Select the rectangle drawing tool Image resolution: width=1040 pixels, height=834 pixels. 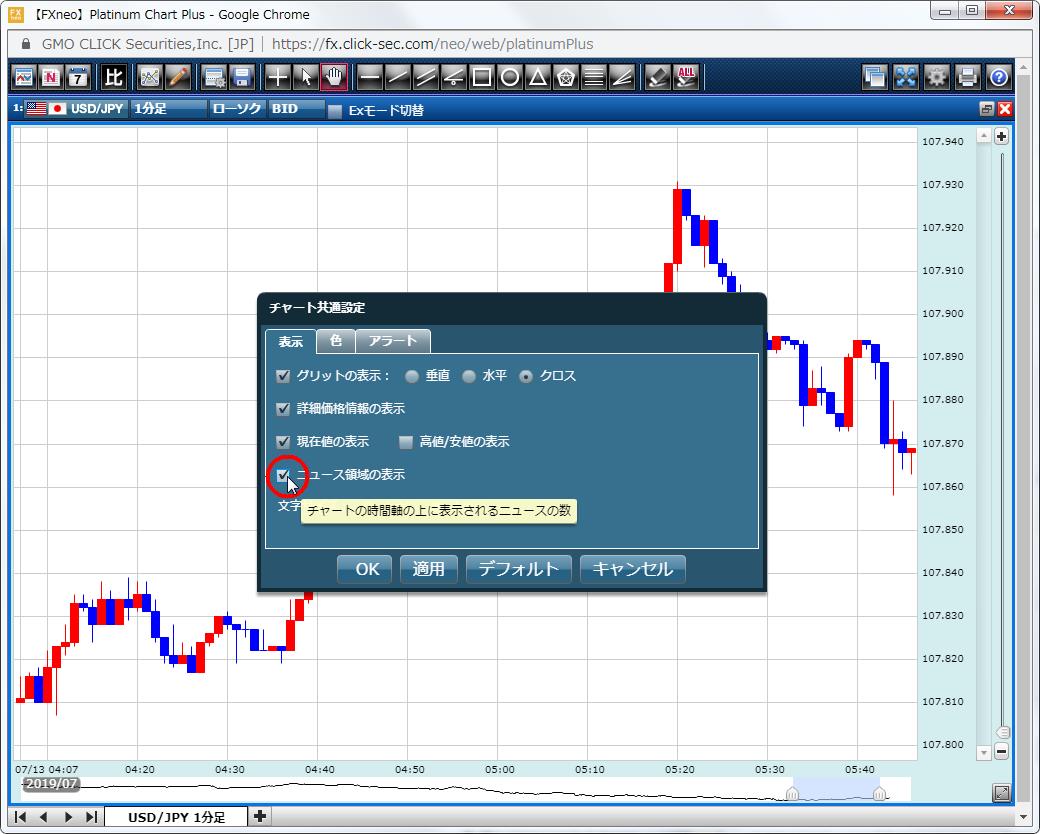click(481, 77)
